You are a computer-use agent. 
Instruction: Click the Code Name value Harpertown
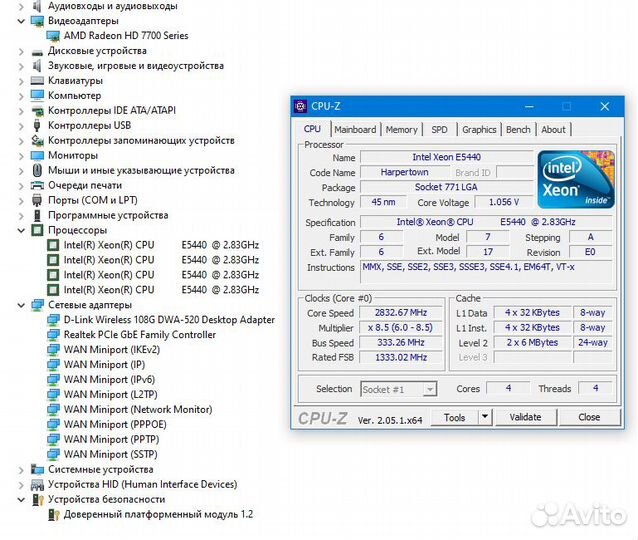point(404,172)
